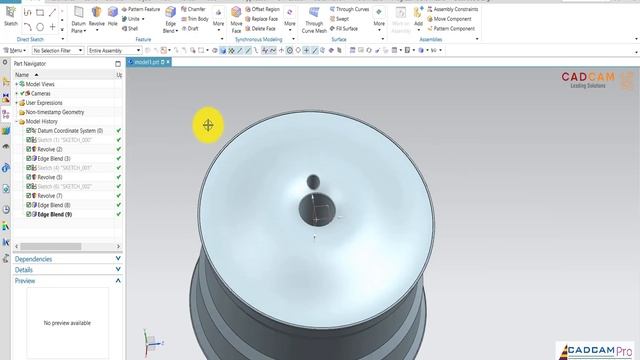Click the Trim Body tool
Screen dimensions: 640x360
click(x=195, y=19)
